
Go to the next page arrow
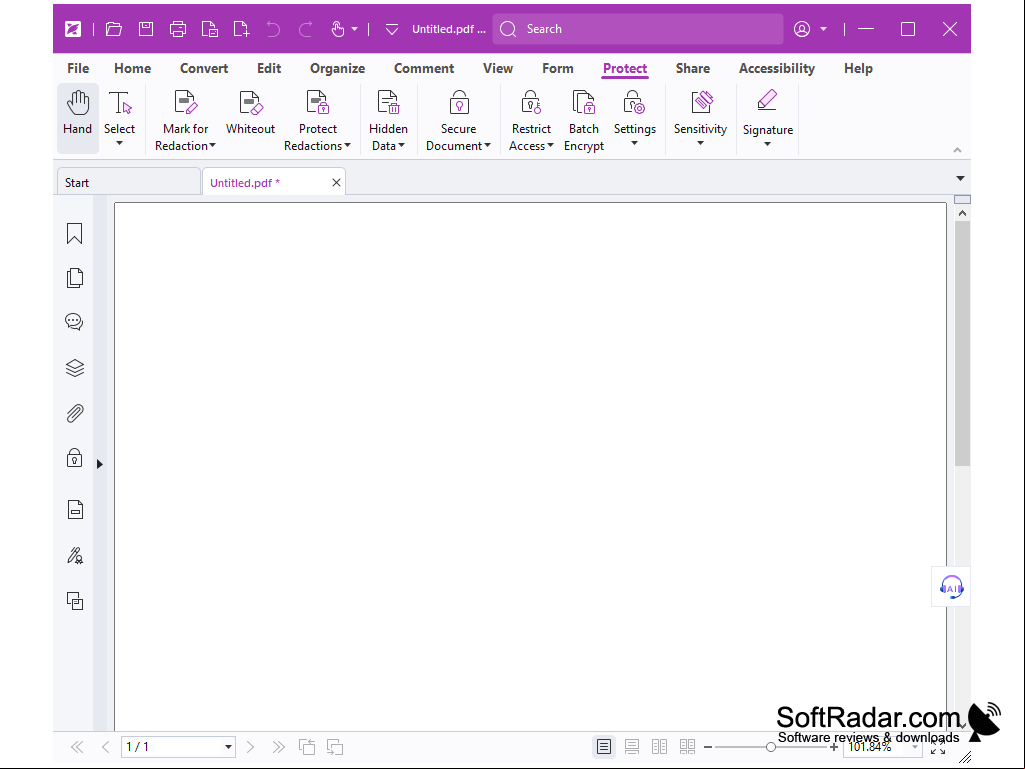tap(250, 747)
